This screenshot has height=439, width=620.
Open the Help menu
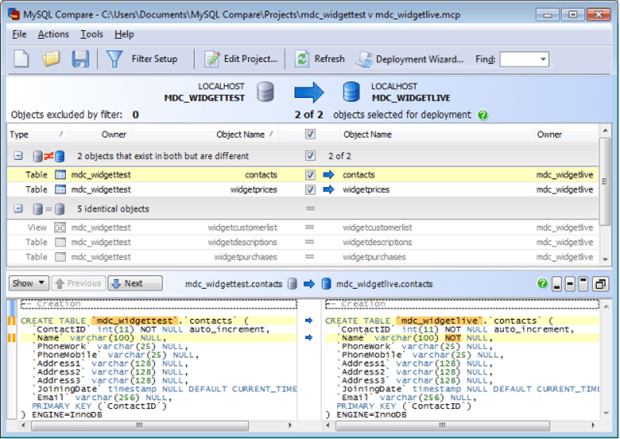pos(124,34)
